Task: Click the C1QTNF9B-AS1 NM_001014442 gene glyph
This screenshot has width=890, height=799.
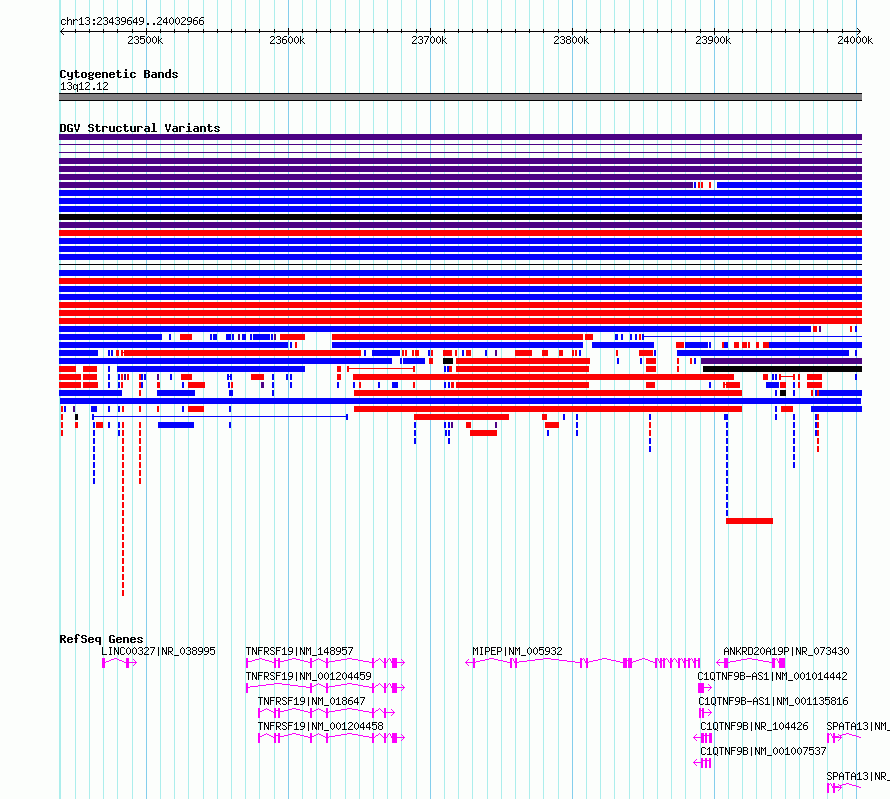Action: click(704, 688)
